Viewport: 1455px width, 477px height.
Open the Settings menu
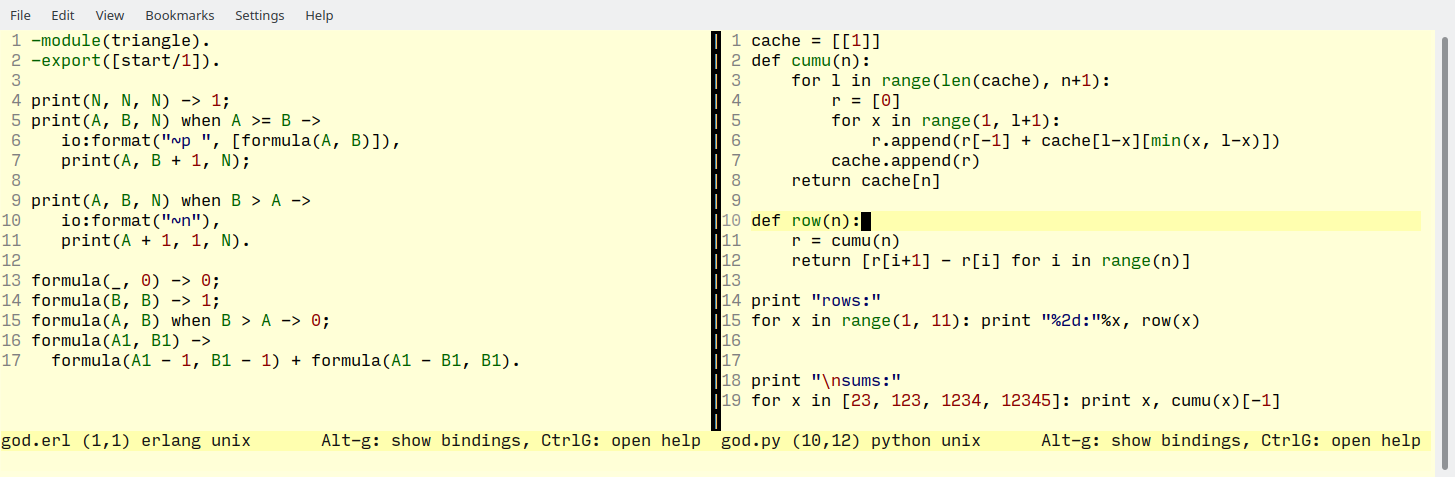[260, 15]
